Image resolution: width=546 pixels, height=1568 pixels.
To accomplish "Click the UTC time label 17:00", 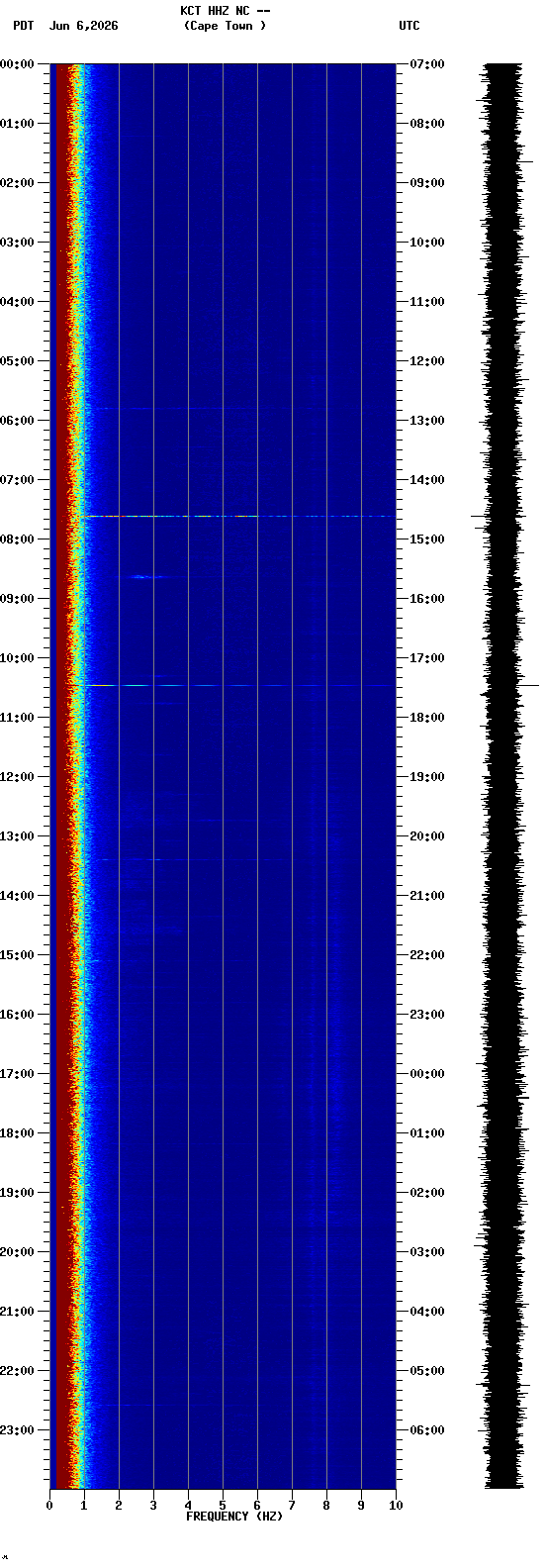I will [427, 658].
